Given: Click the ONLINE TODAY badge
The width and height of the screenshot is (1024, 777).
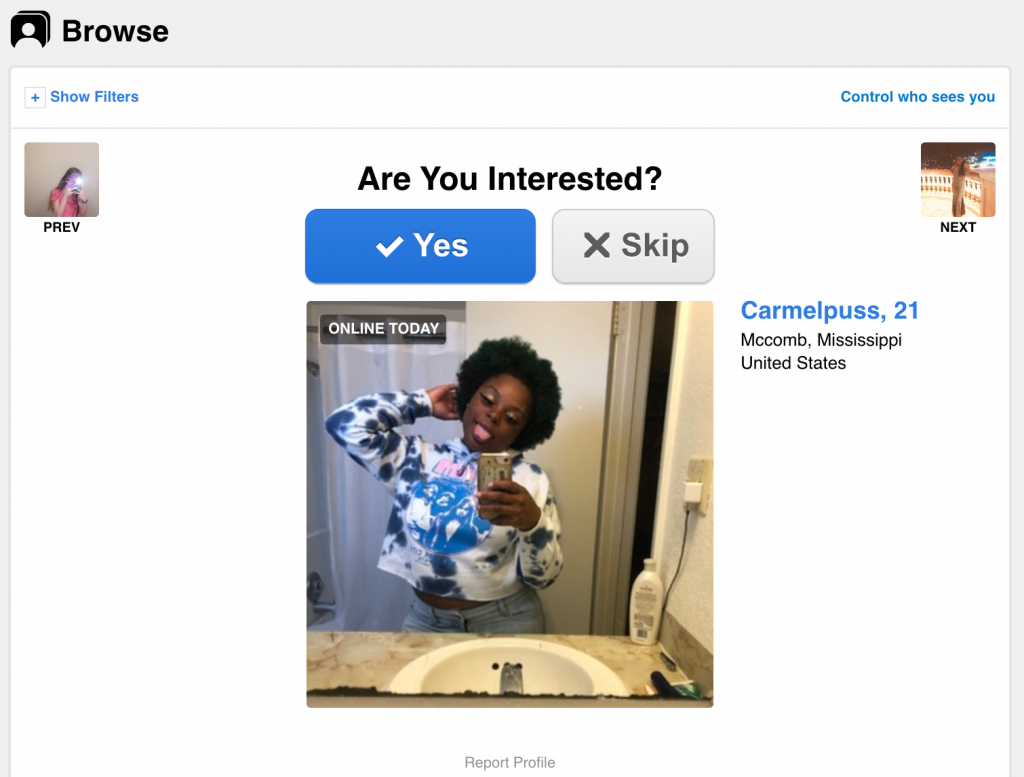Looking at the screenshot, I should [383, 328].
